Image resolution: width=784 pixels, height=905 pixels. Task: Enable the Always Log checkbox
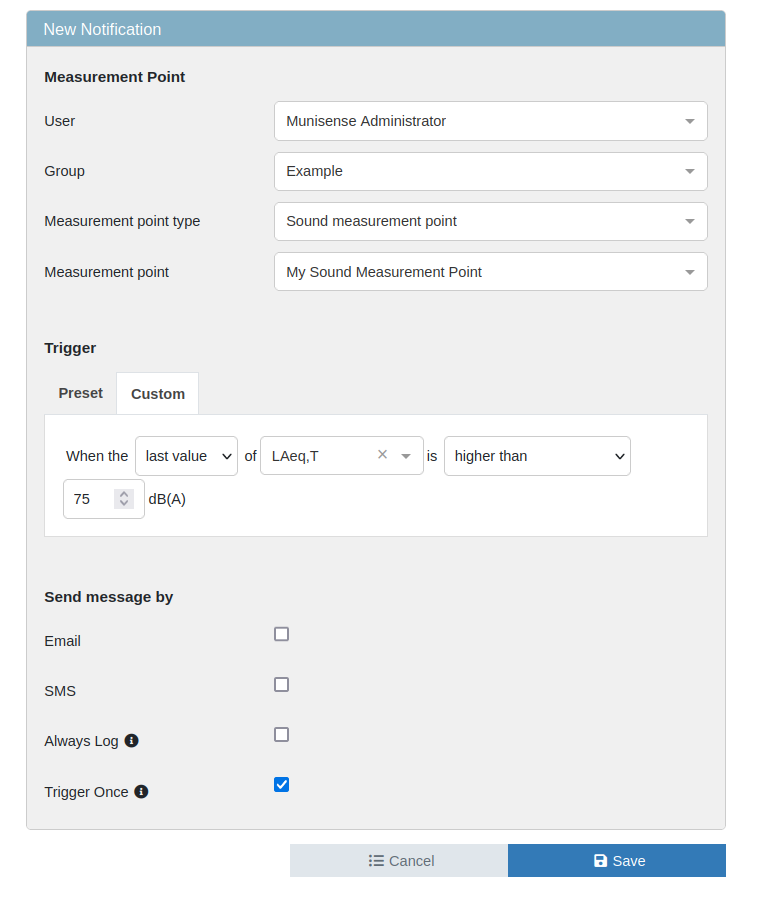point(282,735)
